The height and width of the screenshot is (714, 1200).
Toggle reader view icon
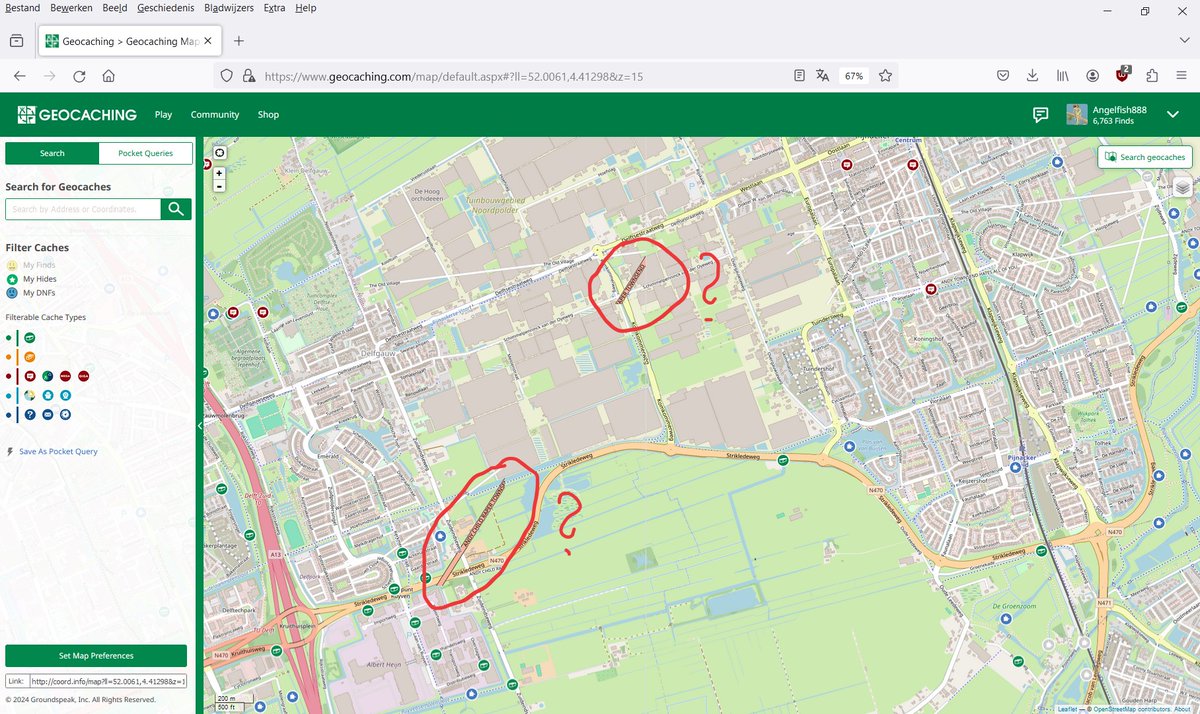[799, 76]
